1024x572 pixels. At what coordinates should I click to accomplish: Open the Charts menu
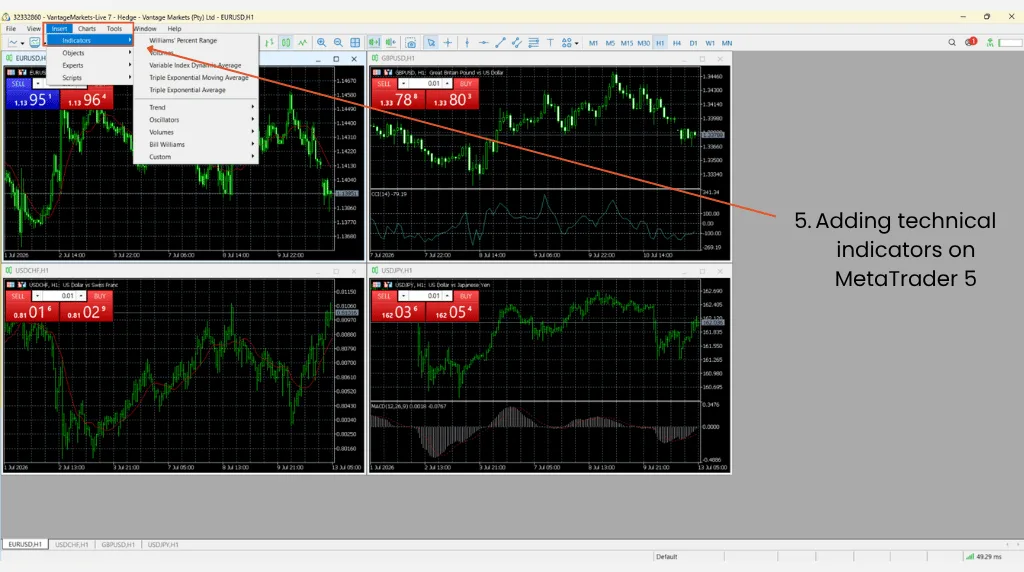[x=87, y=29]
